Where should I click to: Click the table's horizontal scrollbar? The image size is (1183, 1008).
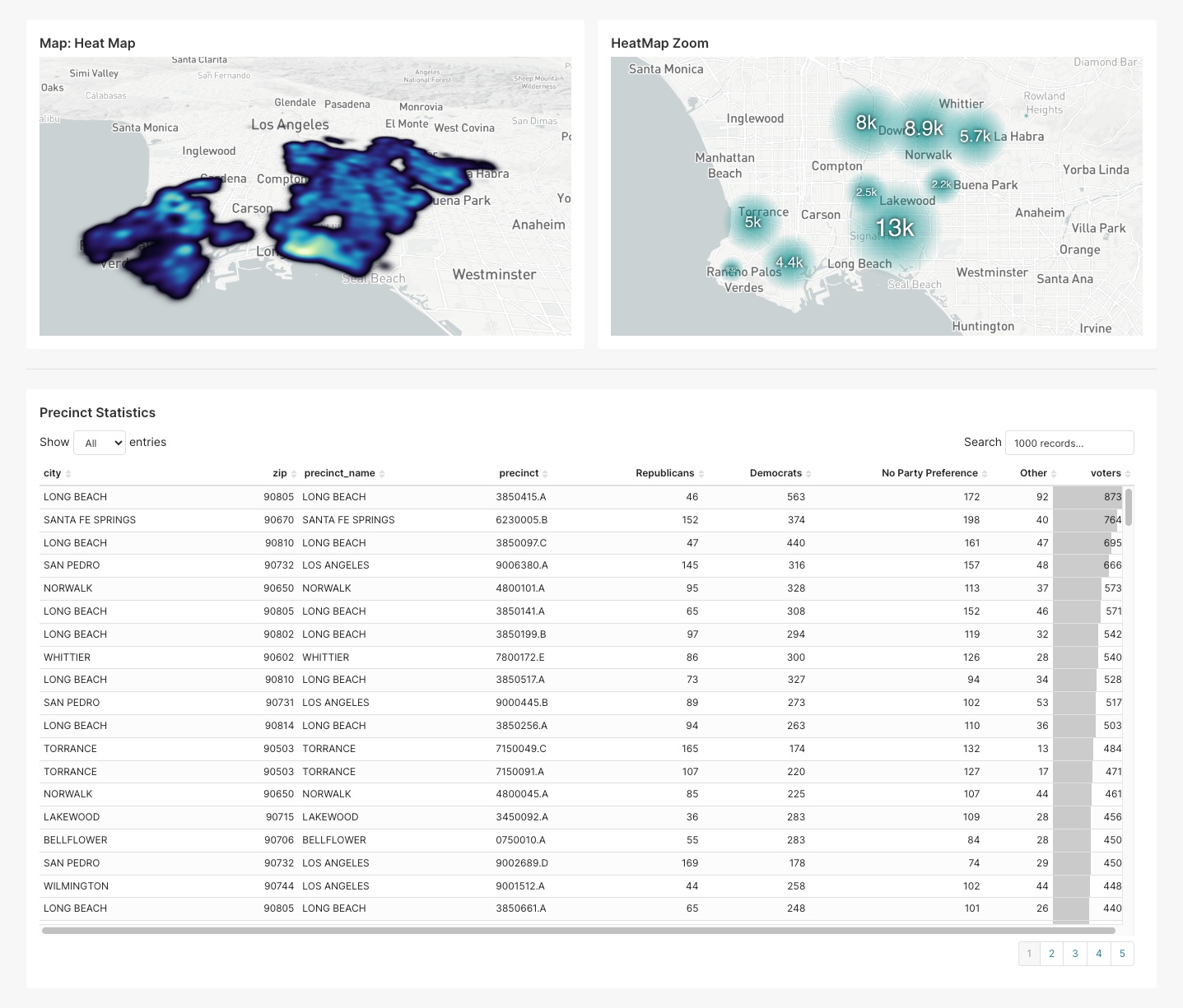pyautogui.click(x=578, y=931)
